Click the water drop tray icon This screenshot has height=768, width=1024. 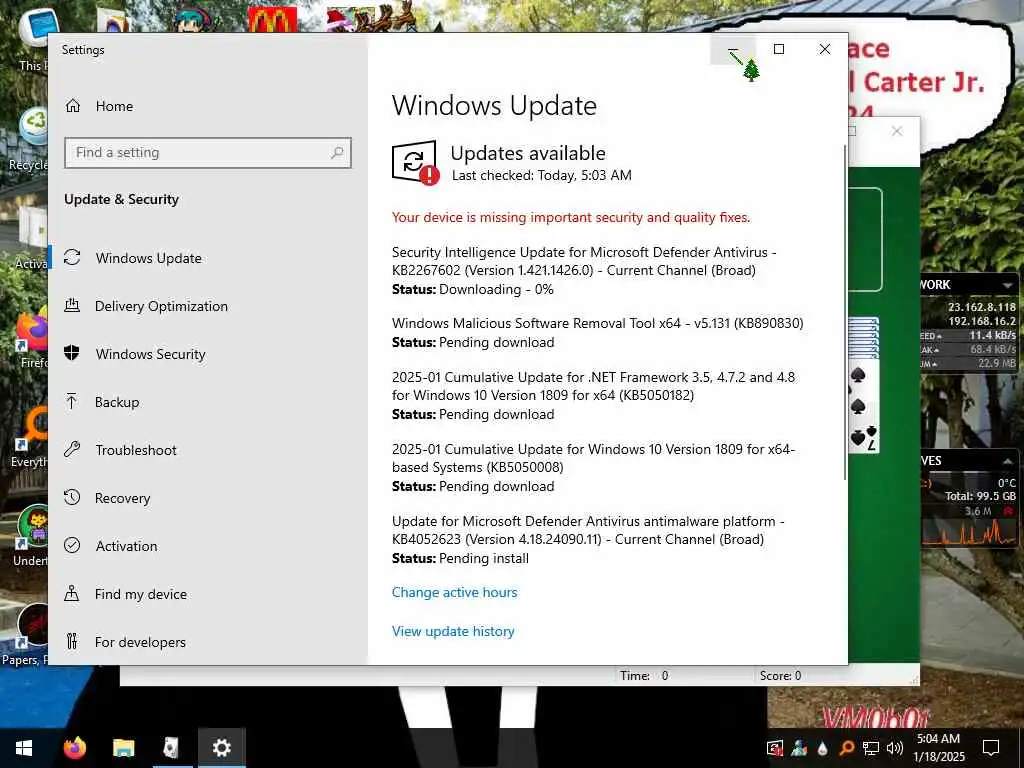click(823, 748)
